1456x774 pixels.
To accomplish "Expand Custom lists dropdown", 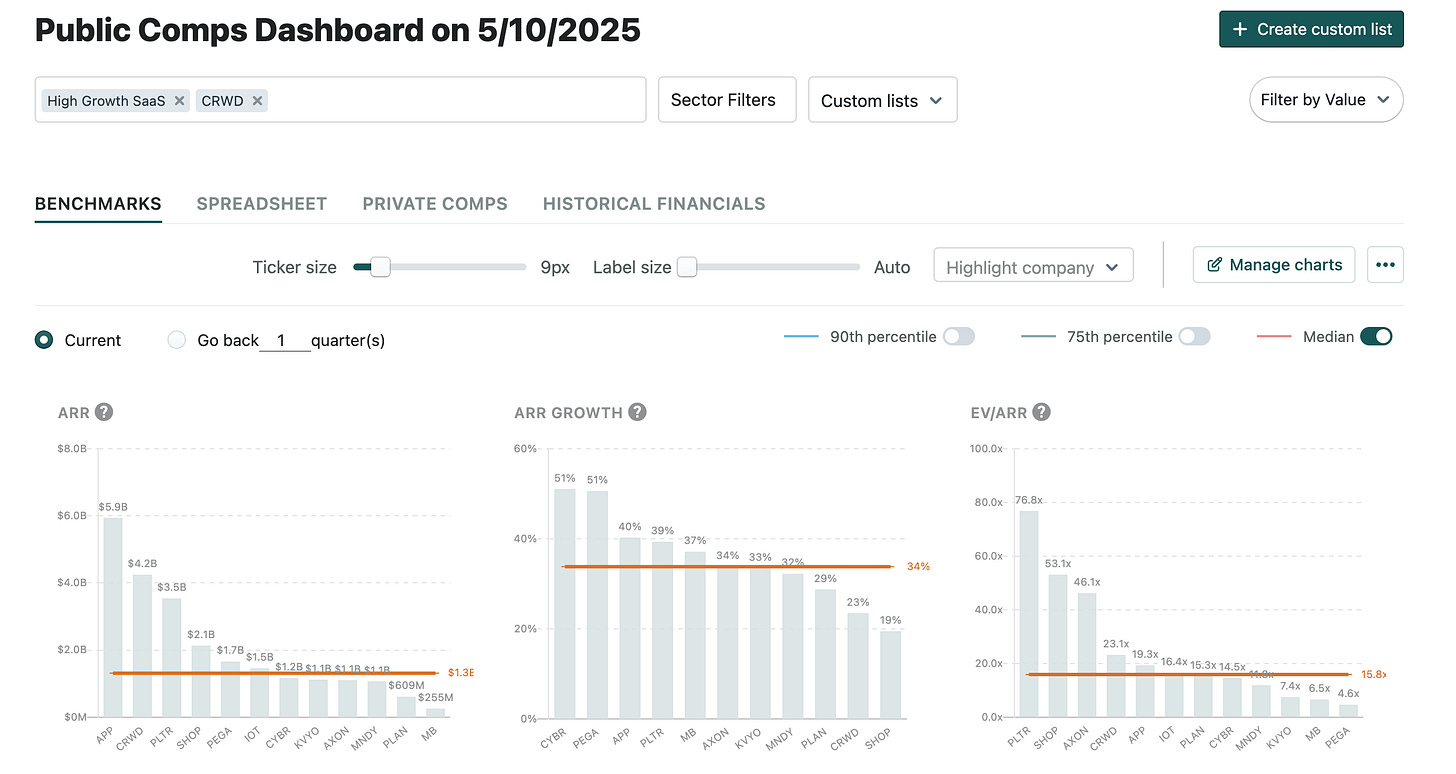I will pyautogui.click(x=882, y=100).
